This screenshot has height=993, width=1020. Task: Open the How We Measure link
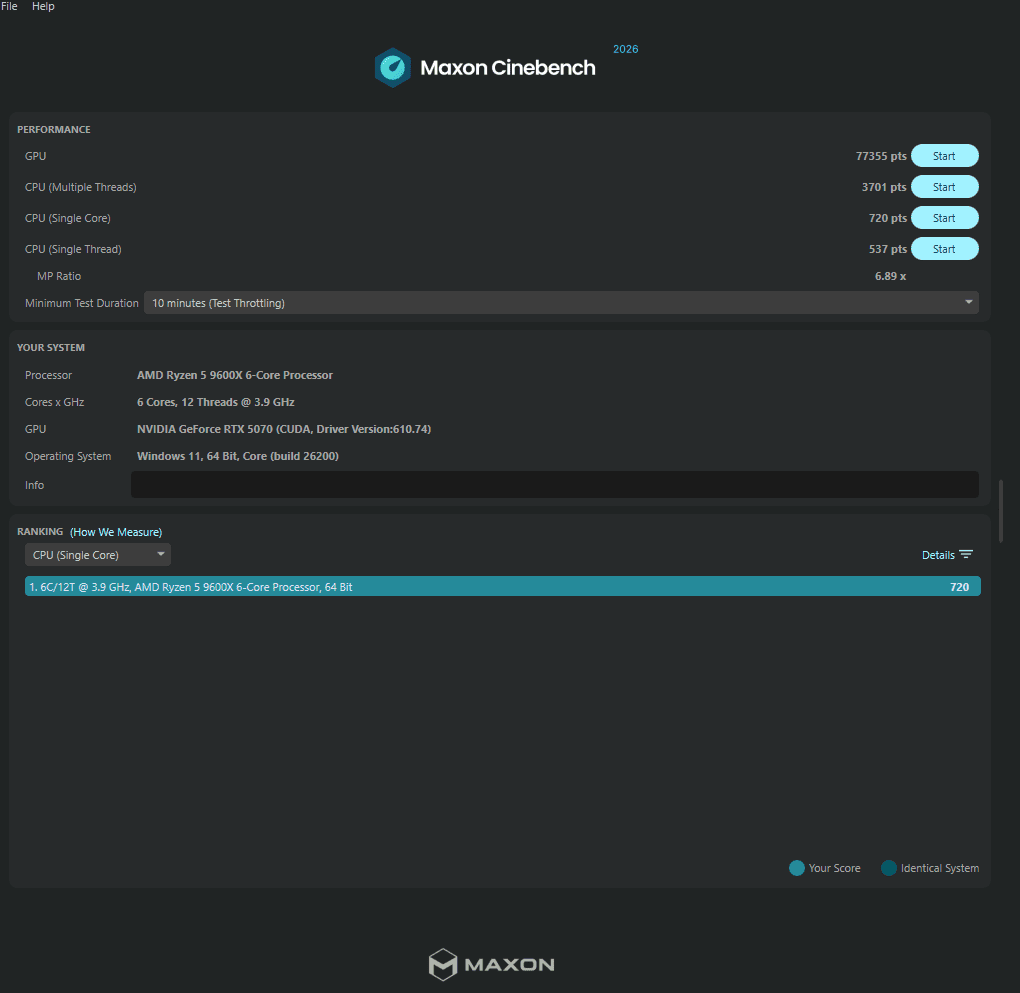(x=116, y=532)
